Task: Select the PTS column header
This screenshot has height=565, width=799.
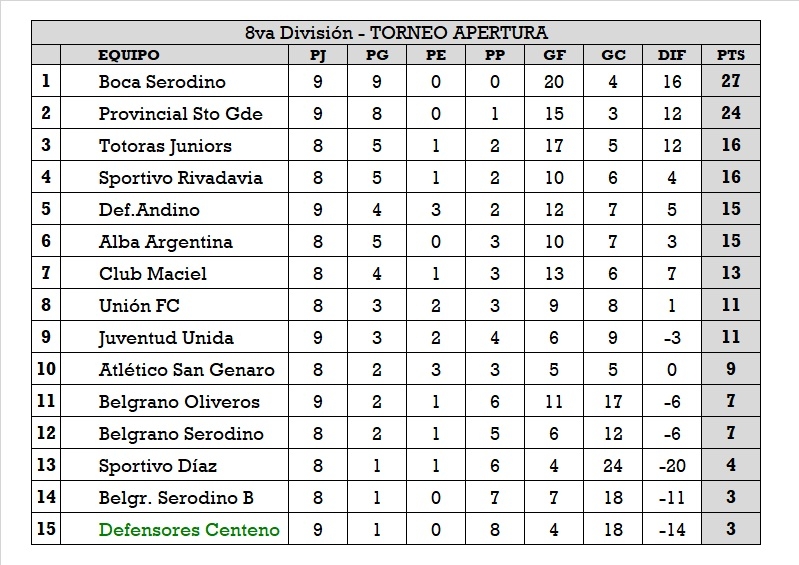Action: (731, 55)
